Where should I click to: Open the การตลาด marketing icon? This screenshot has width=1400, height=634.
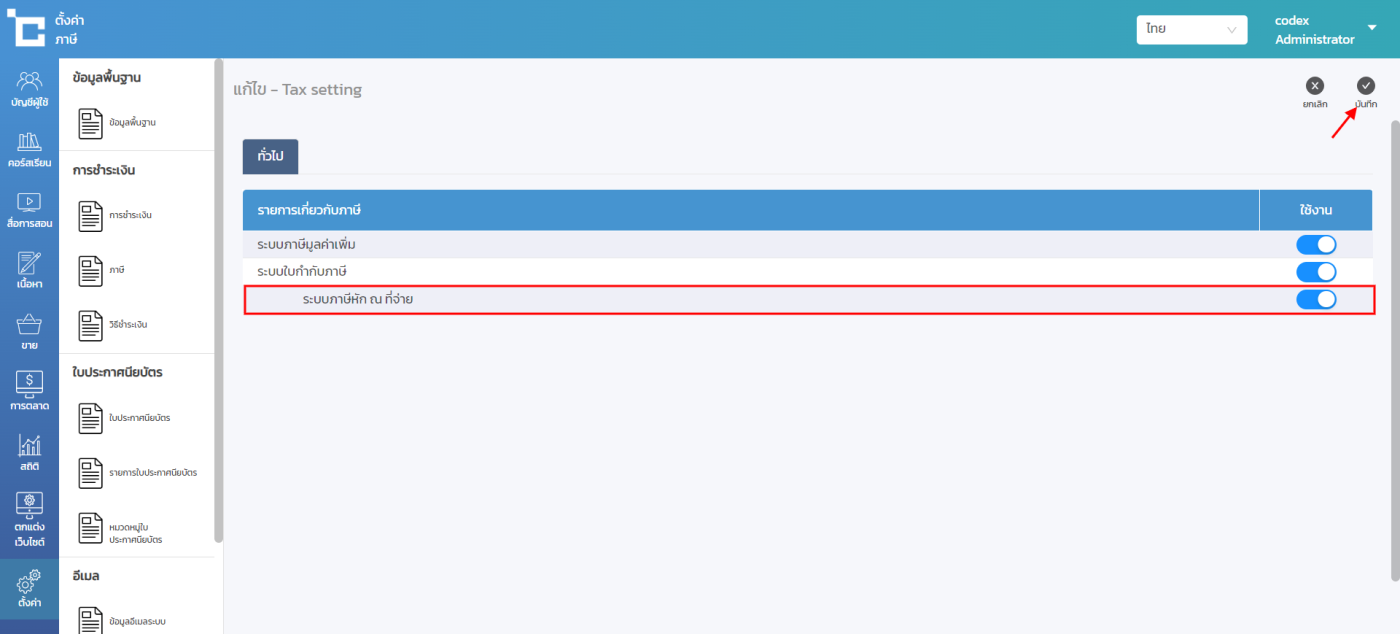(29, 392)
